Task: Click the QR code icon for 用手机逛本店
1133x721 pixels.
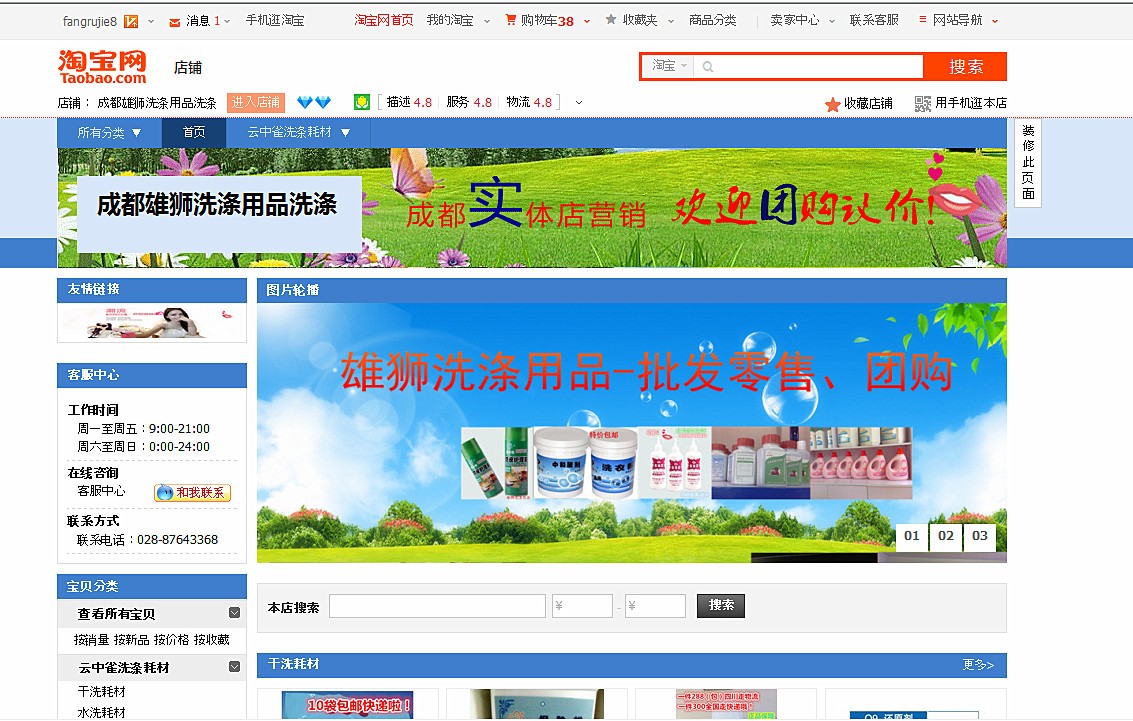Action: pyautogui.click(x=922, y=103)
